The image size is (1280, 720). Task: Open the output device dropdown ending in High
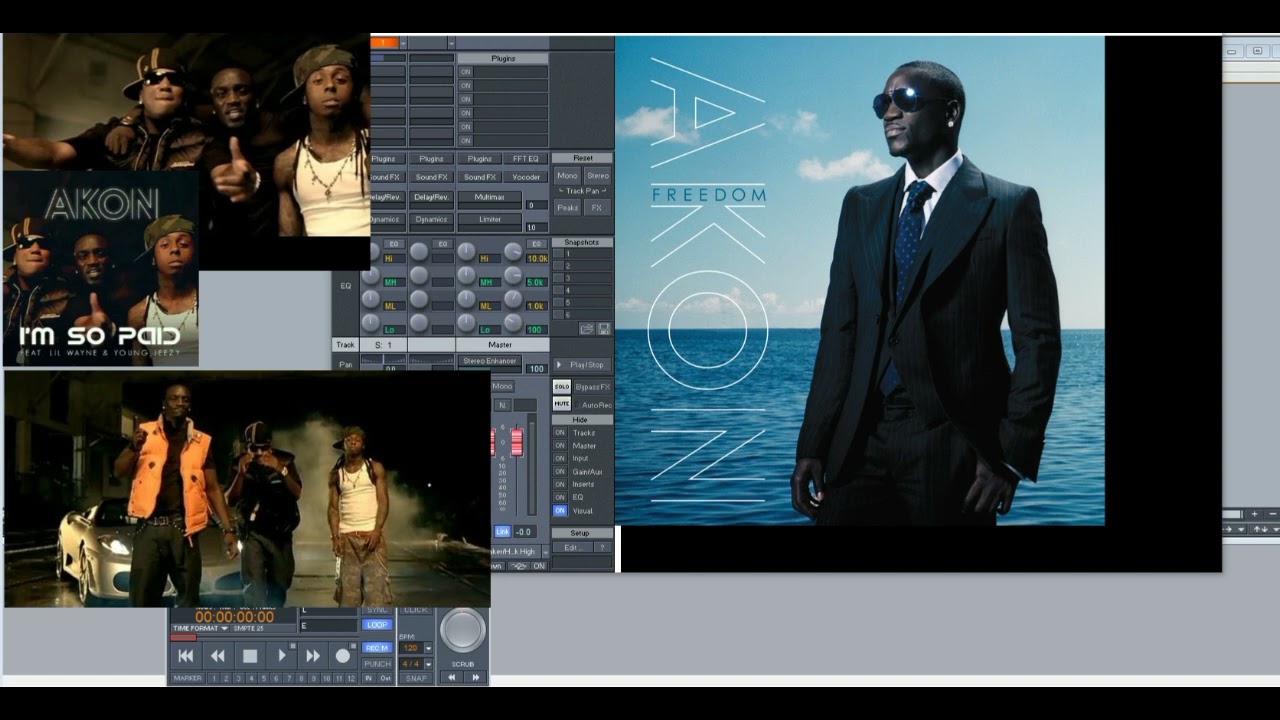[545, 552]
